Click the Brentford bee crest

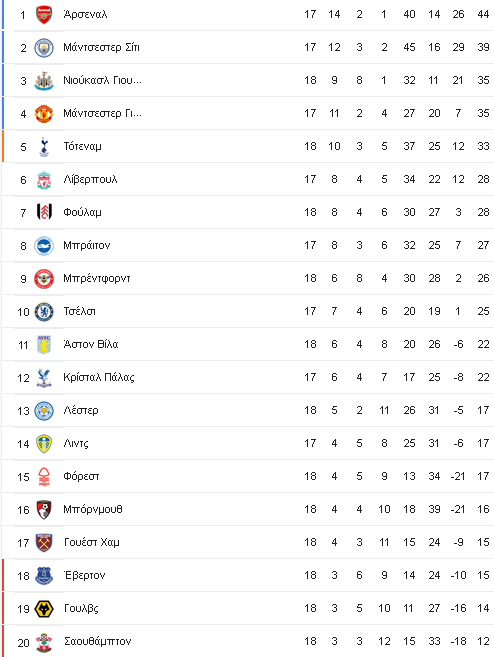tap(44, 279)
